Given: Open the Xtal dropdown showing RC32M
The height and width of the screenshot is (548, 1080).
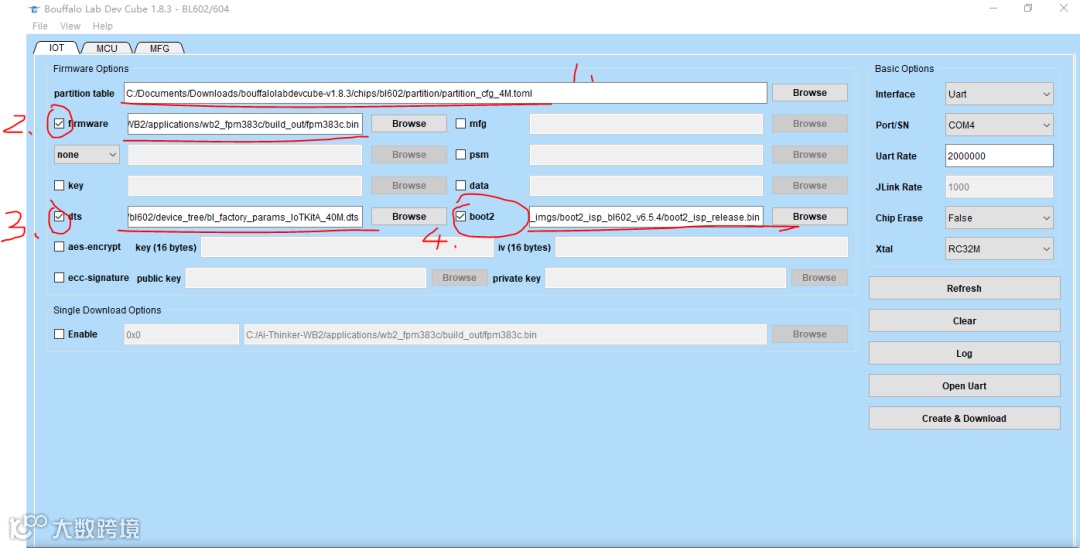Looking at the screenshot, I should tap(999, 249).
